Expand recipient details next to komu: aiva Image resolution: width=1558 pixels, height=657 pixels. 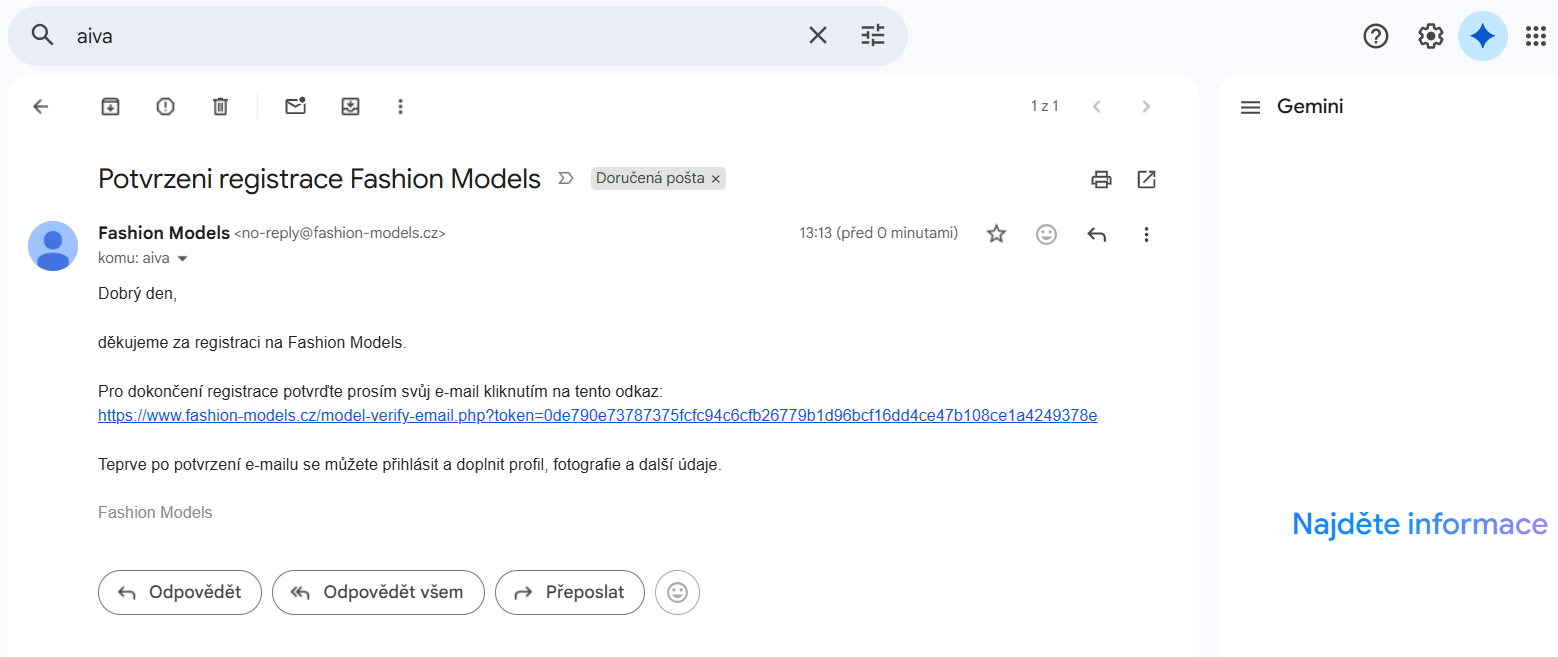[x=182, y=258]
